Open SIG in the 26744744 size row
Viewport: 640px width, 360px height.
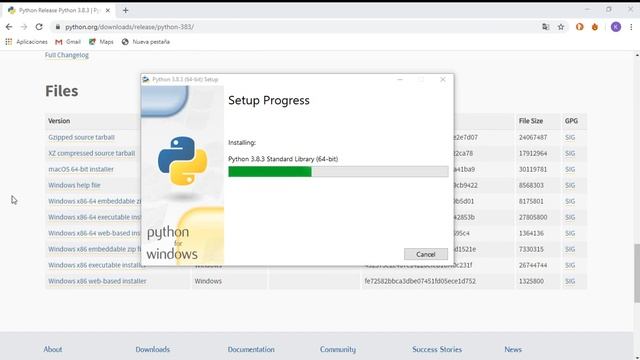click(570, 265)
